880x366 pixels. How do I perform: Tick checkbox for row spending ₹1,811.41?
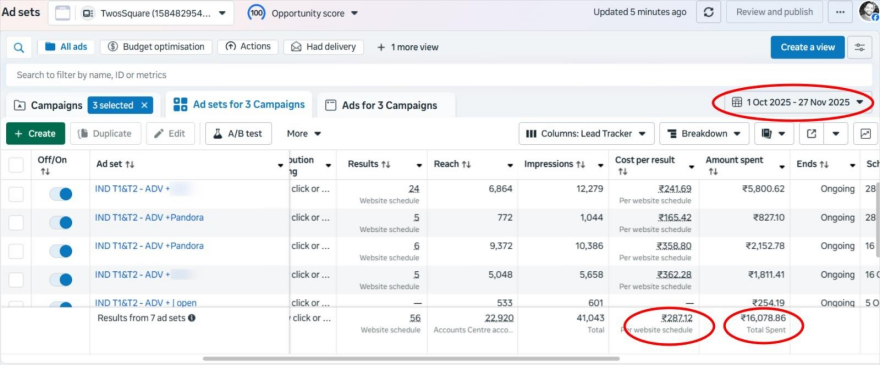(x=16, y=280)
